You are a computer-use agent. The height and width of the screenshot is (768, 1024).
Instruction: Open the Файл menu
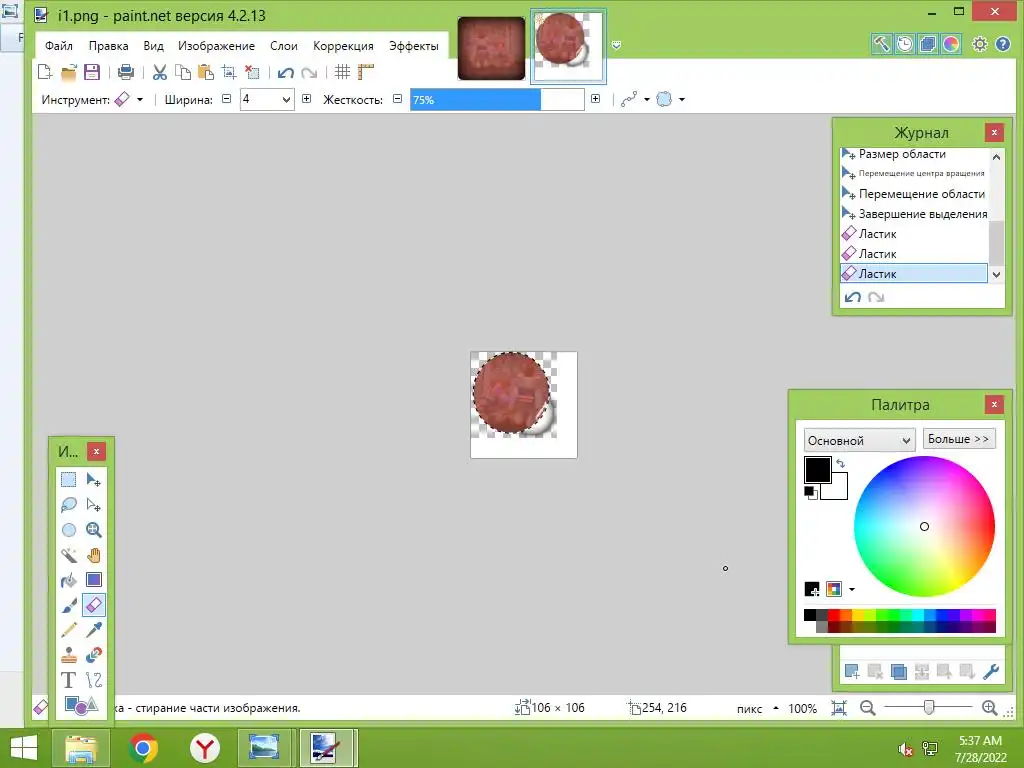point(59,46)
